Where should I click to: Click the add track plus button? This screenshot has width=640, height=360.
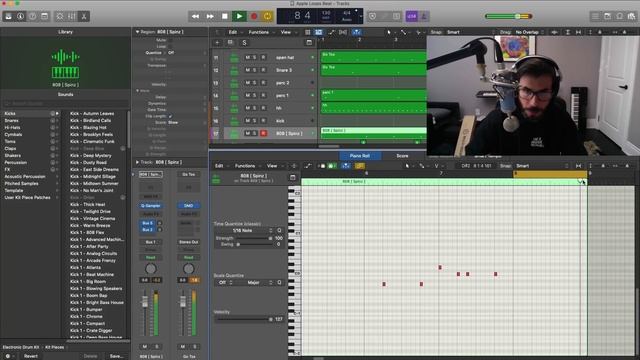217,42
